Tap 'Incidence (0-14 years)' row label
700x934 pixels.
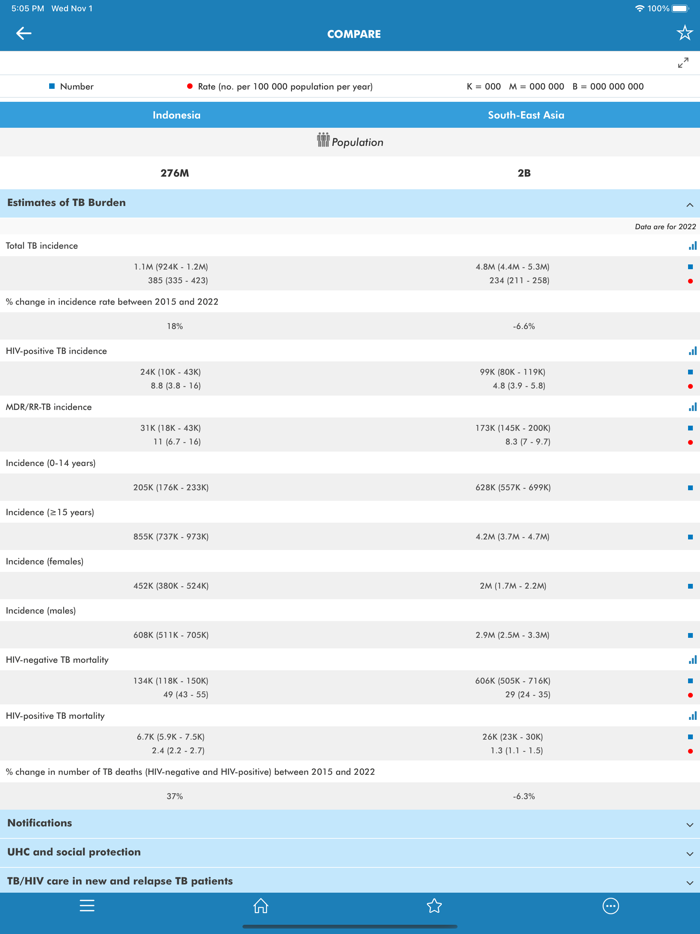(51, 463)
